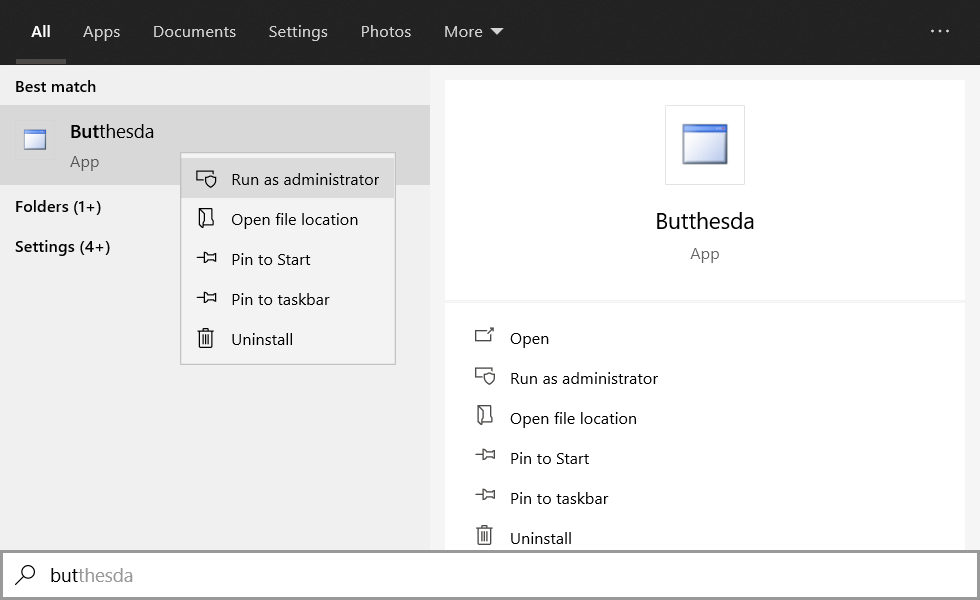Click the search box containing butthesda
The height and width of the screenshot is (600, 980).
490,574
